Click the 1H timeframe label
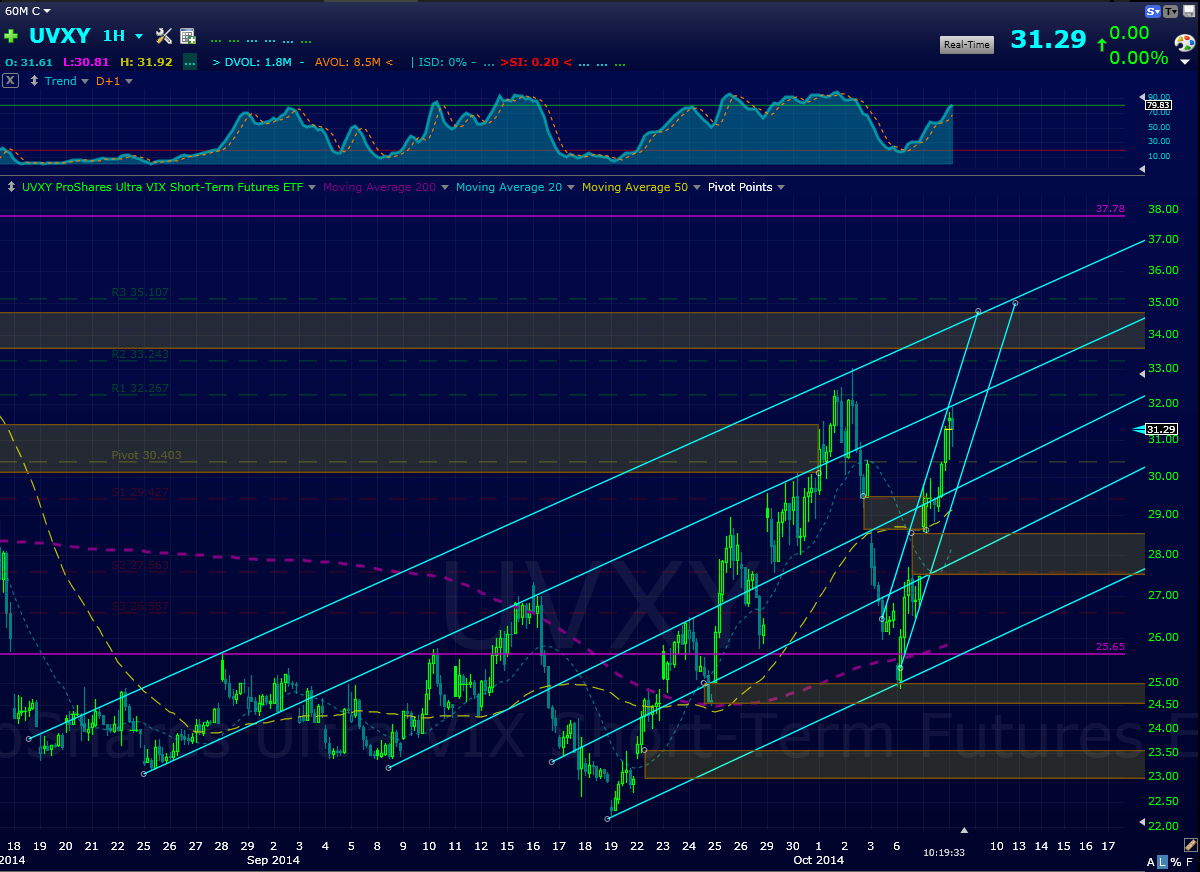 [x=114, y=36]
